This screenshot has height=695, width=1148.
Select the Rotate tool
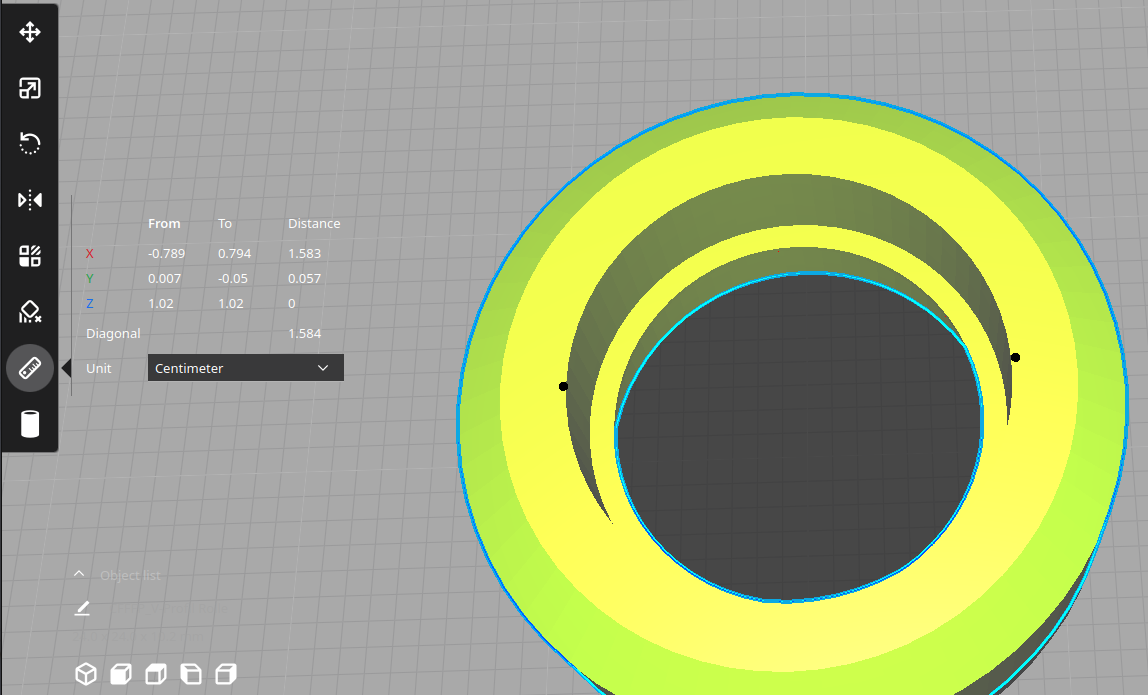30,144
